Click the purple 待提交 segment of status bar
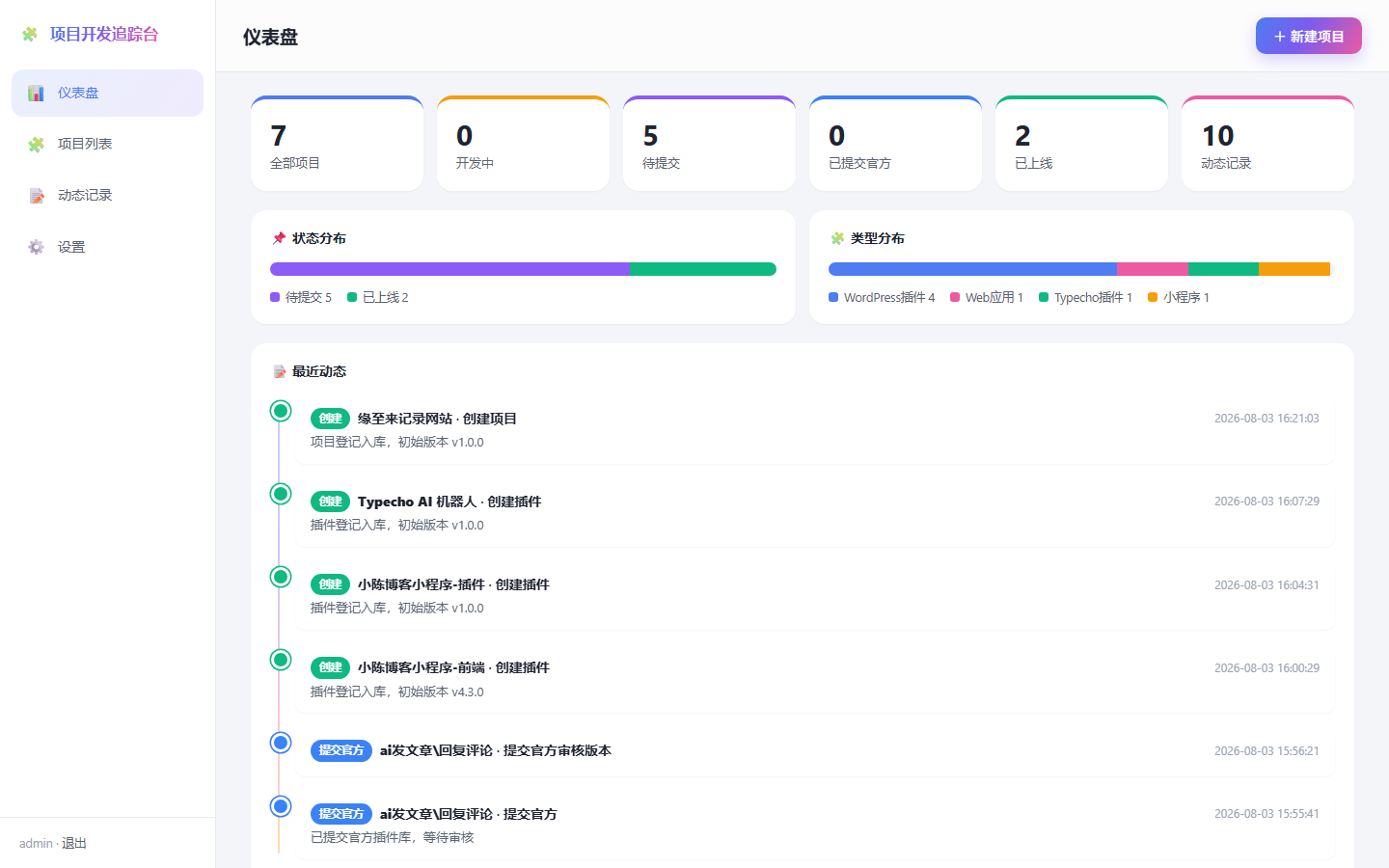Image resolution: width=1389 pixels, height=868 pixels. 450,269
